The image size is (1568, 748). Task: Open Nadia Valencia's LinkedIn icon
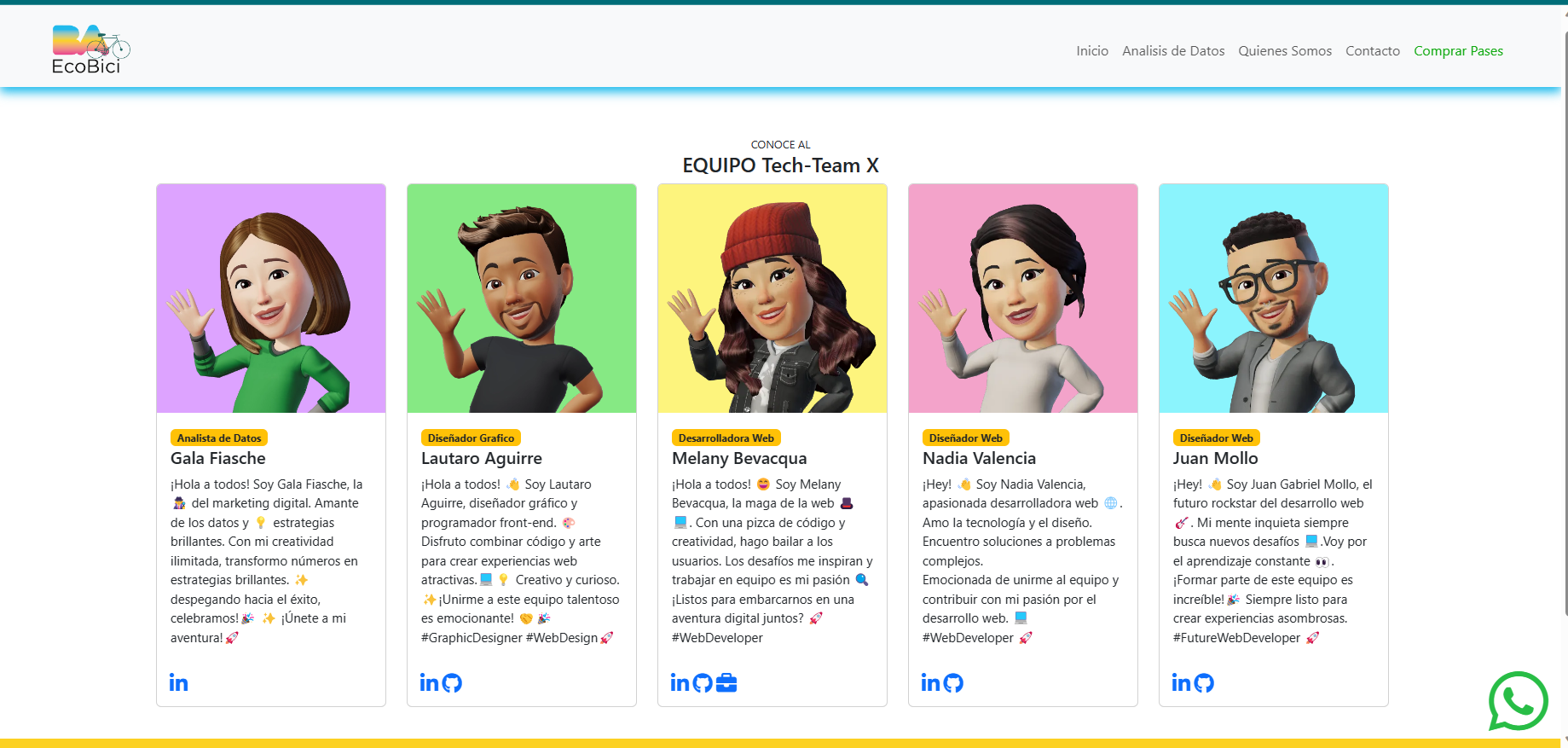pos(930,683)
